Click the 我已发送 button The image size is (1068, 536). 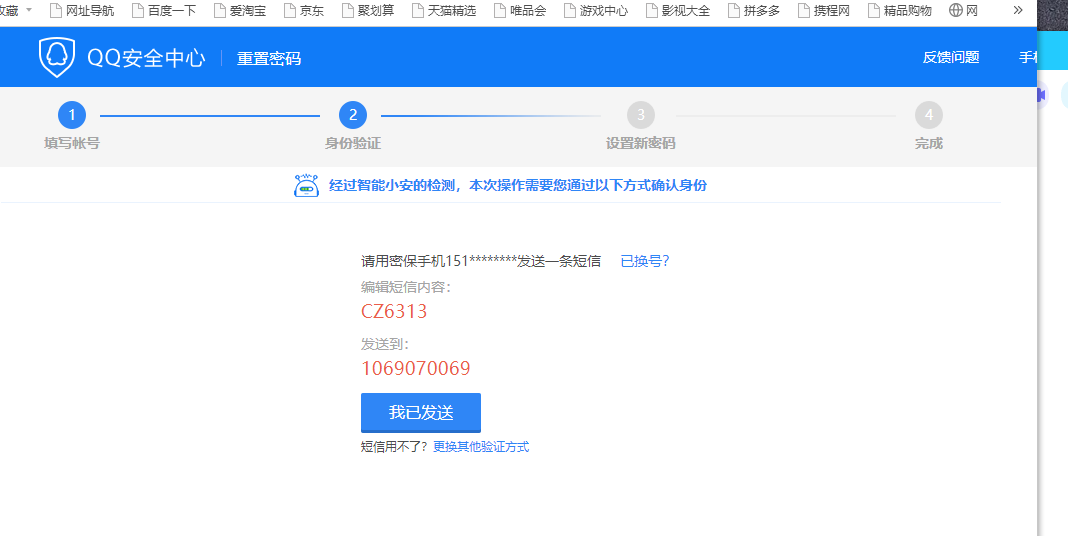(421, 413)
